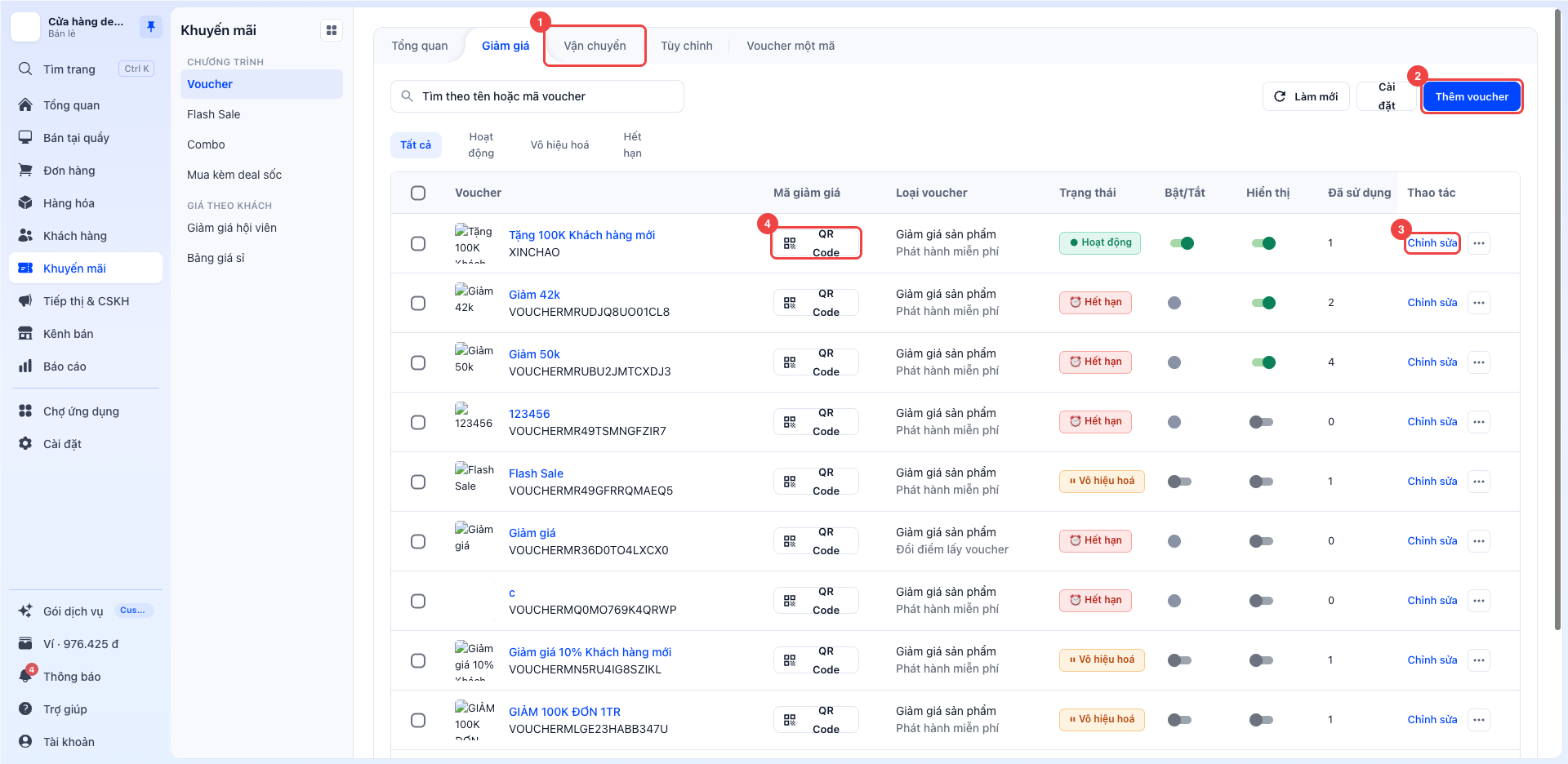Expand more options on the 123456 row
This screenshot has height=764, width=1568.
click(1479, 422)
